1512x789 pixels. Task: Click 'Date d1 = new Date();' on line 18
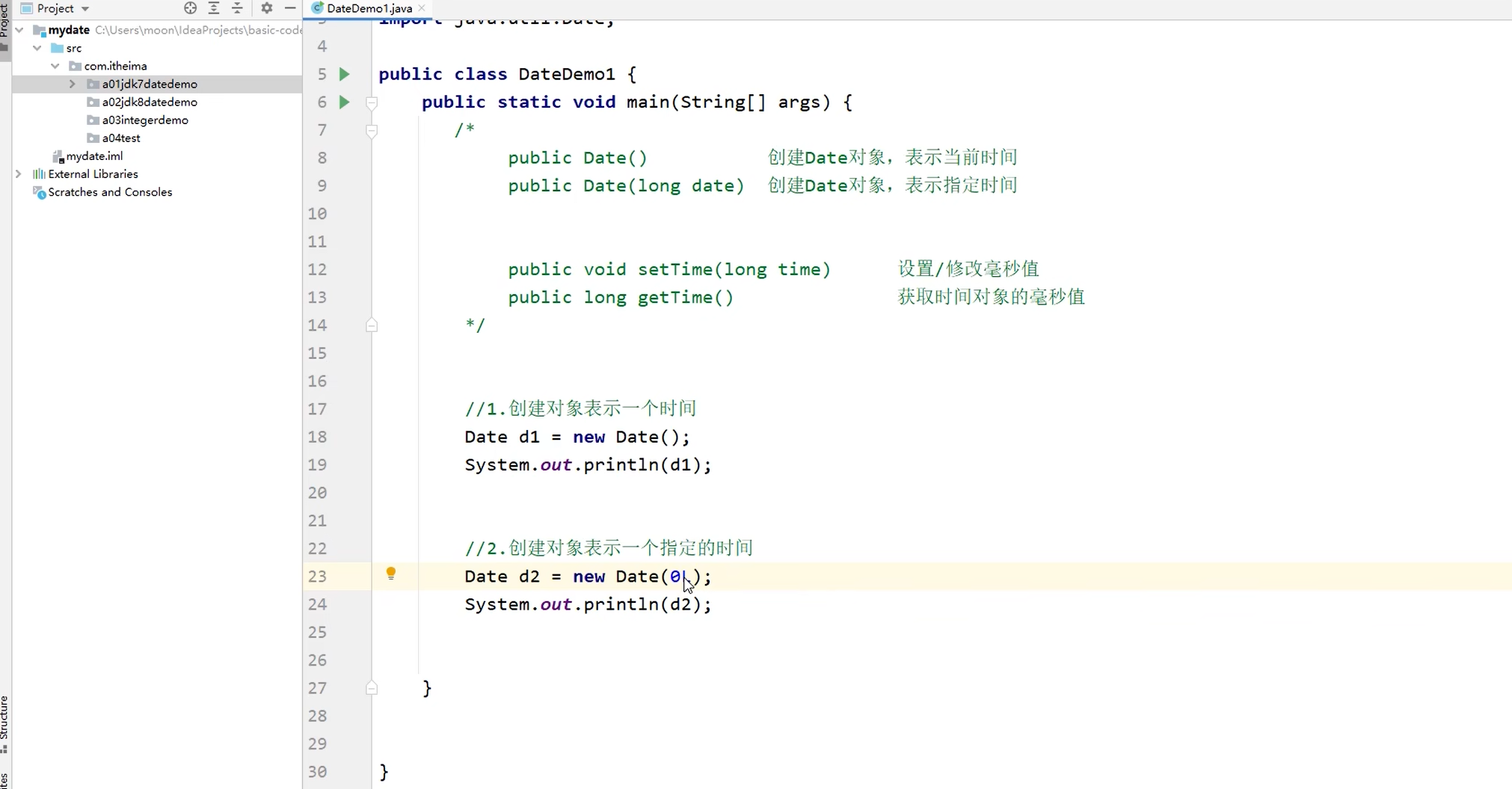577,437
